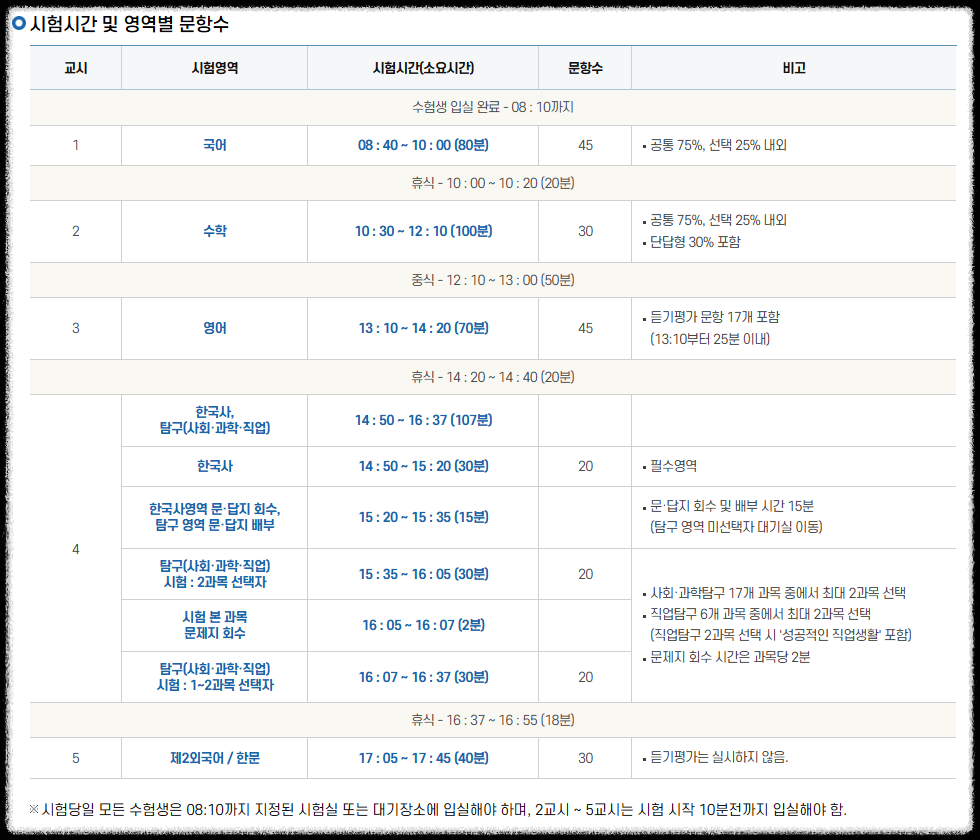Select the heading '시험시간 및 영역별 문항수'
This screenshot has height=840, width=980.
click(x=129, y=24)
